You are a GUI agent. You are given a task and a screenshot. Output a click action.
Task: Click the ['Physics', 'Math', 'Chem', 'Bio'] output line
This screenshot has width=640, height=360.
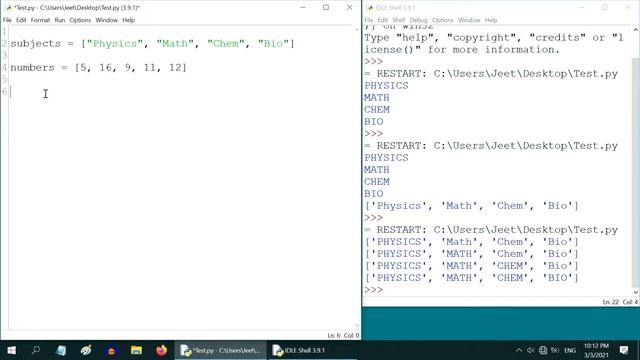click(471, 206)
